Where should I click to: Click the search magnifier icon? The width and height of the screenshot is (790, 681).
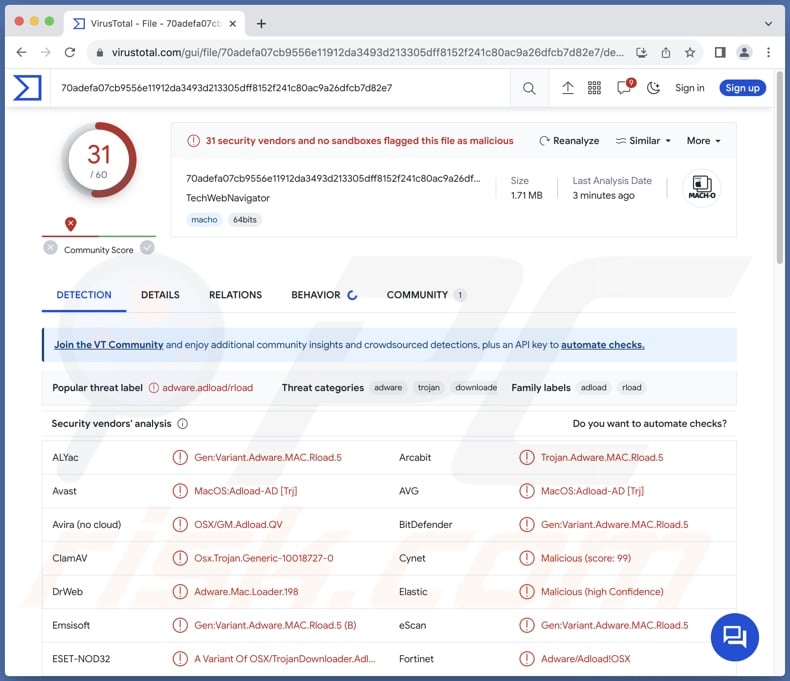pyautogui.click(x=529, y=88)
